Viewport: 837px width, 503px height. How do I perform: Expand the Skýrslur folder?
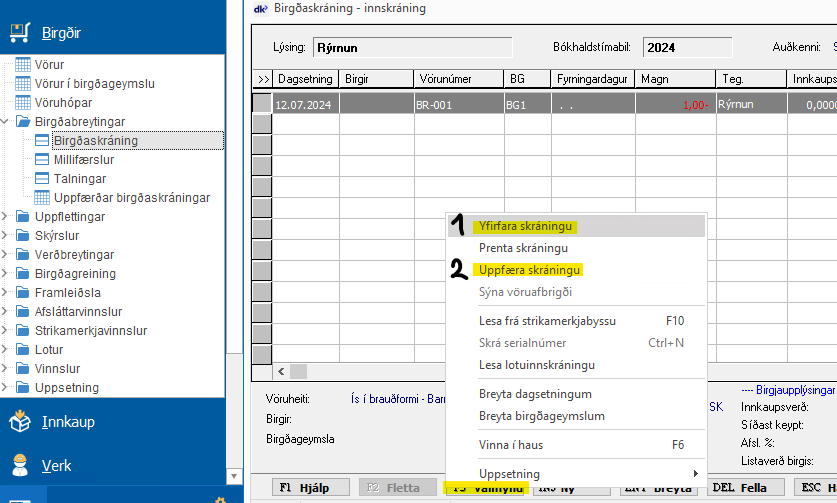click(x=8, y=236)
